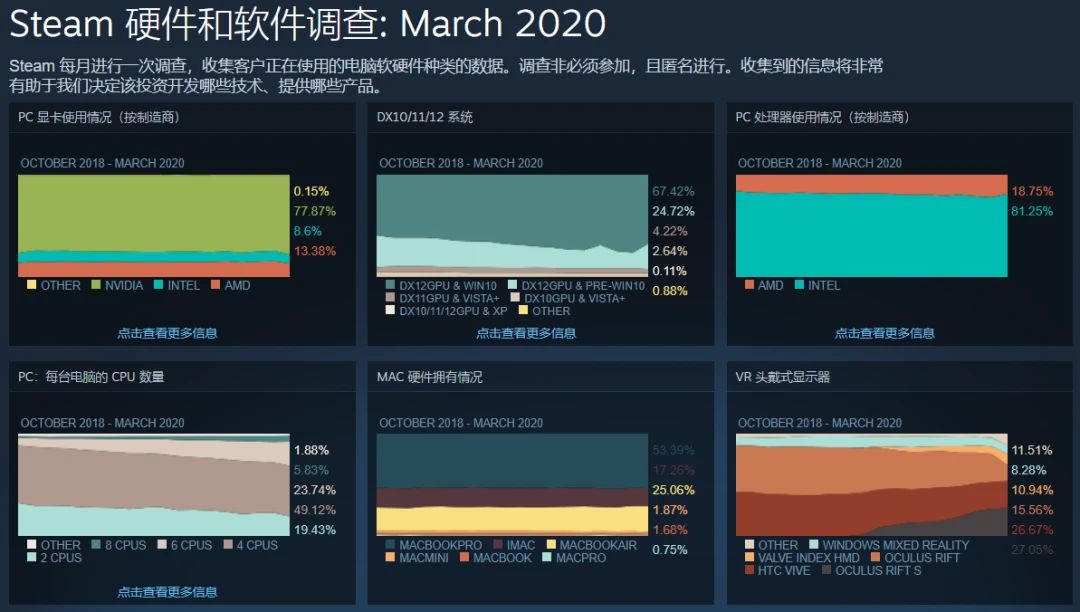Select the 8 CPUS legend swatch
The width and height of the screenshot is (1080, 612).
[96, 545]
